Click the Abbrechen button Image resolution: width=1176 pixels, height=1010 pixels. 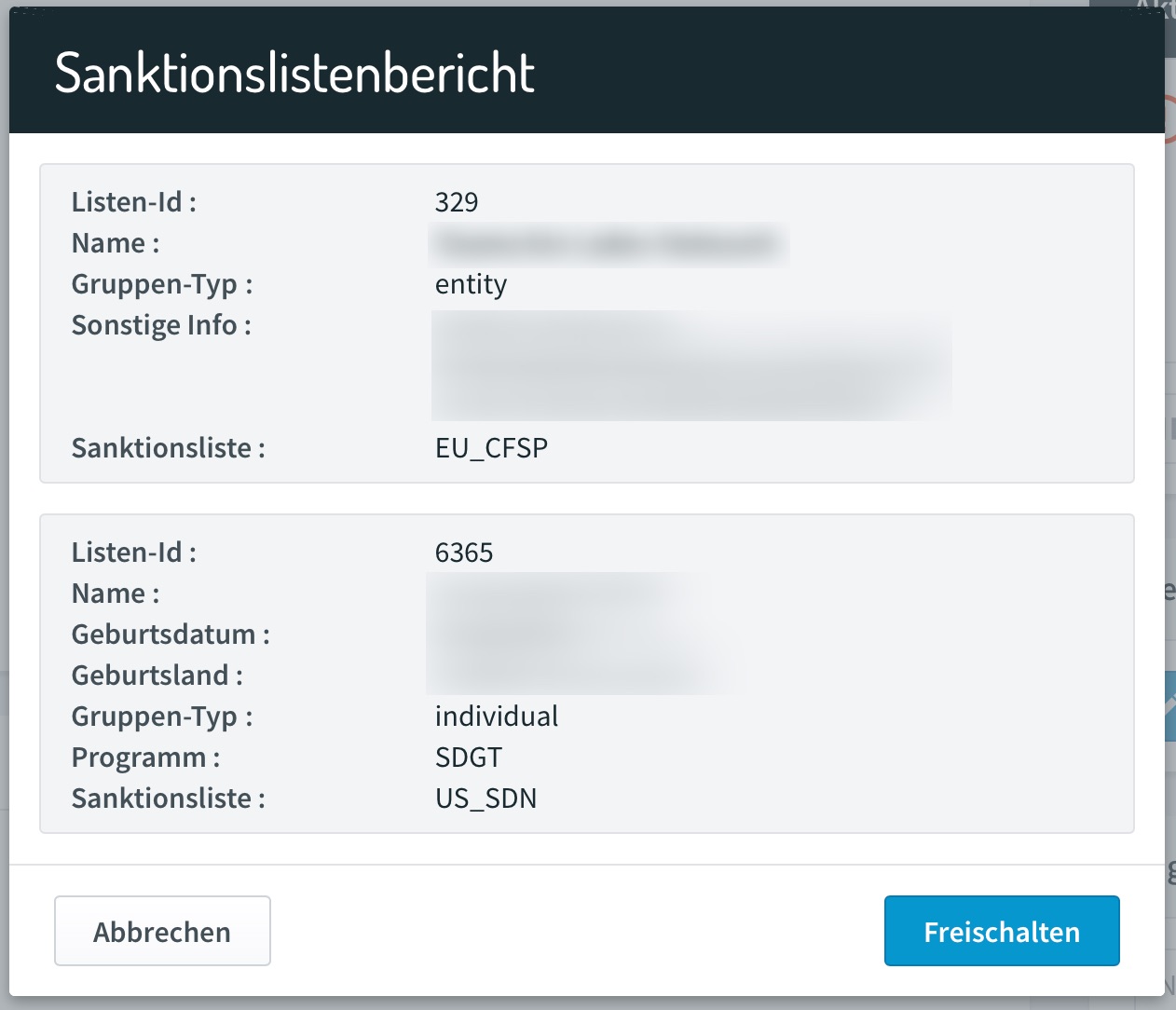(x=162, y=931)
